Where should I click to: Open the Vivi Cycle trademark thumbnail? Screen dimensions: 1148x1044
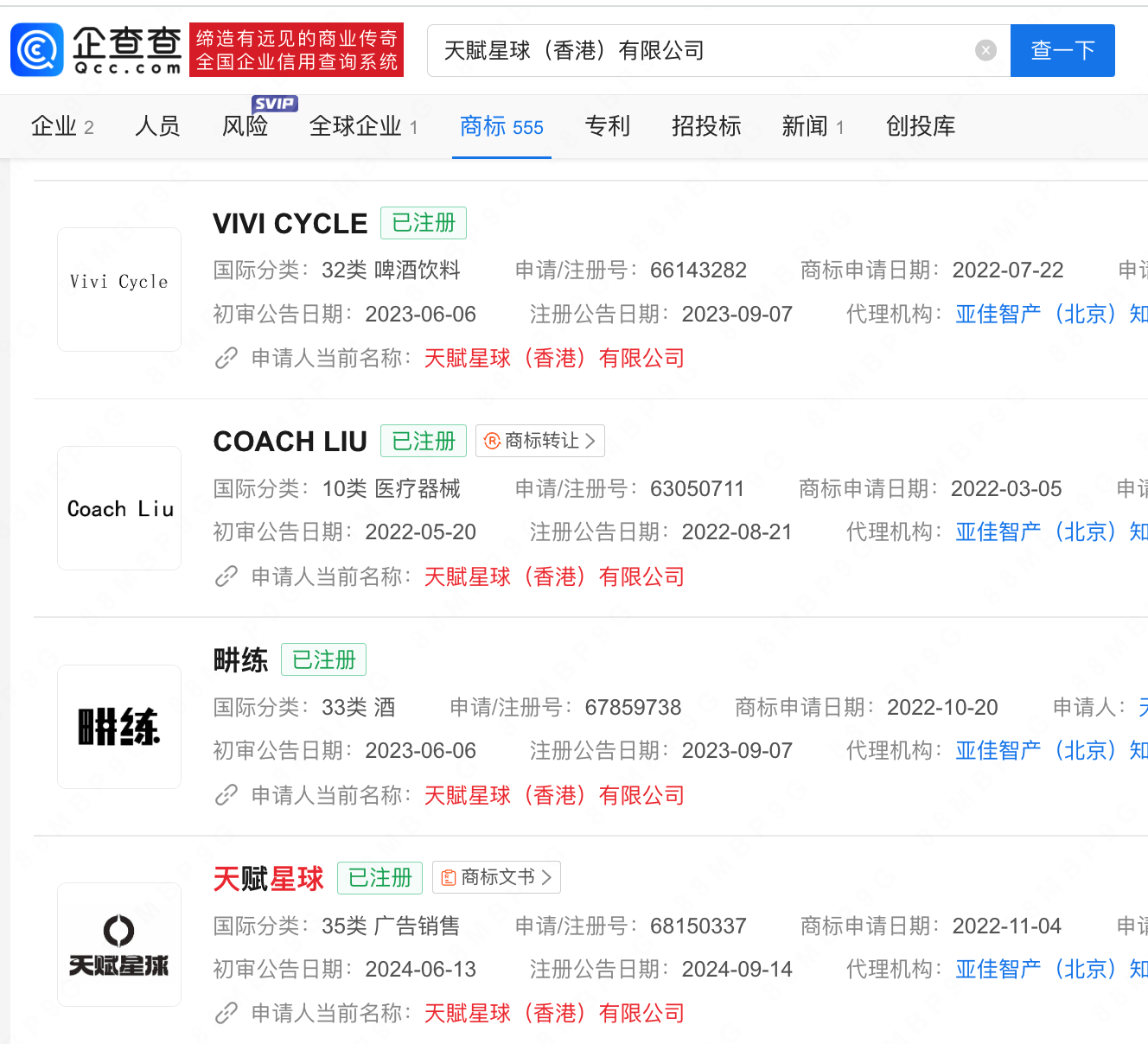tap(119, 290)
